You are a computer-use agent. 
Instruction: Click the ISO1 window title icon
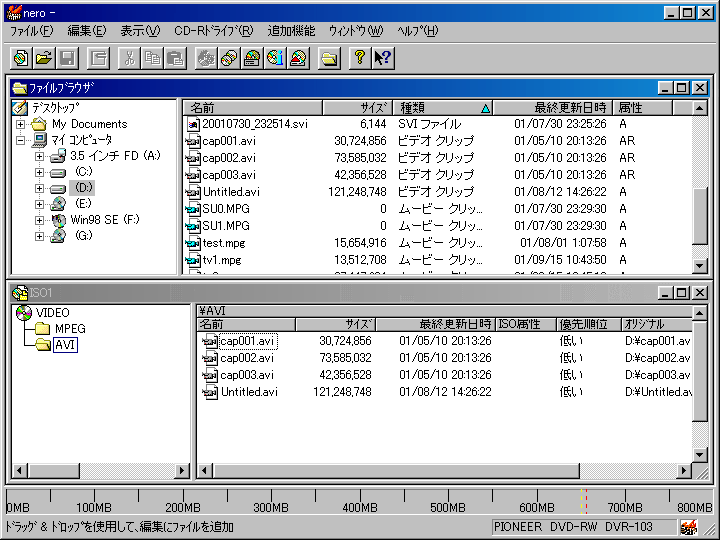(x=20, y=292)
